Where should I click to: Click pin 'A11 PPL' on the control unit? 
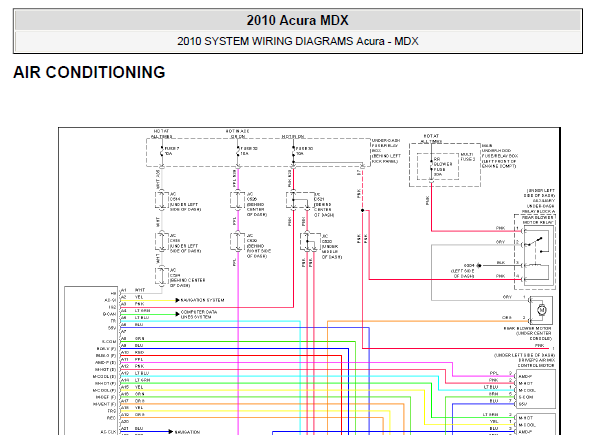coord(132,359)
